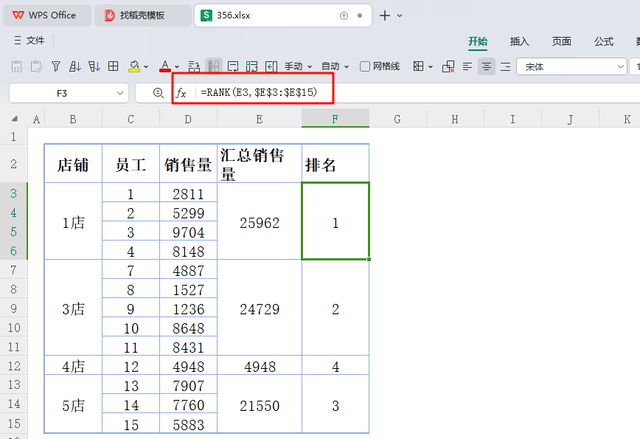Viewport: 640px width, 439px height.
Task: Click the wrap text icon
Action: (x=233, y=66)
